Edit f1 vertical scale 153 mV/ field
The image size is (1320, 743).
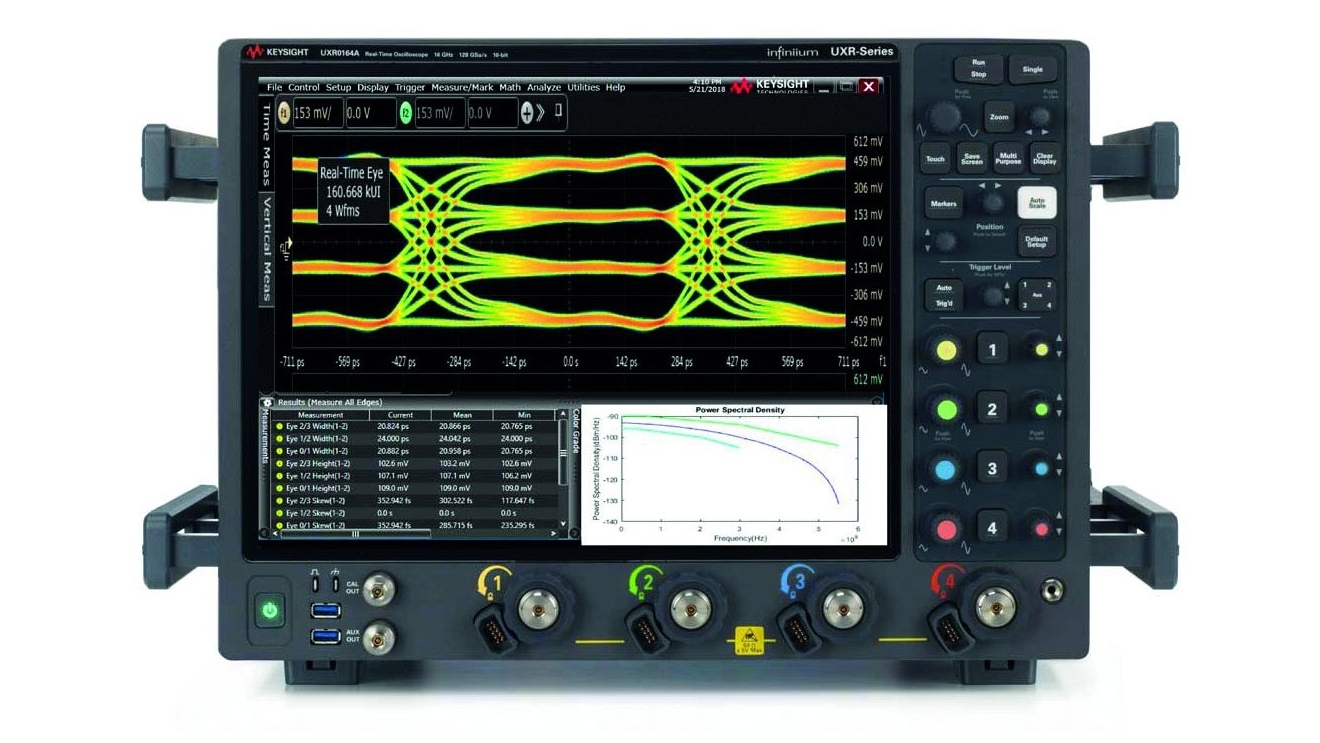pos(316,113)
